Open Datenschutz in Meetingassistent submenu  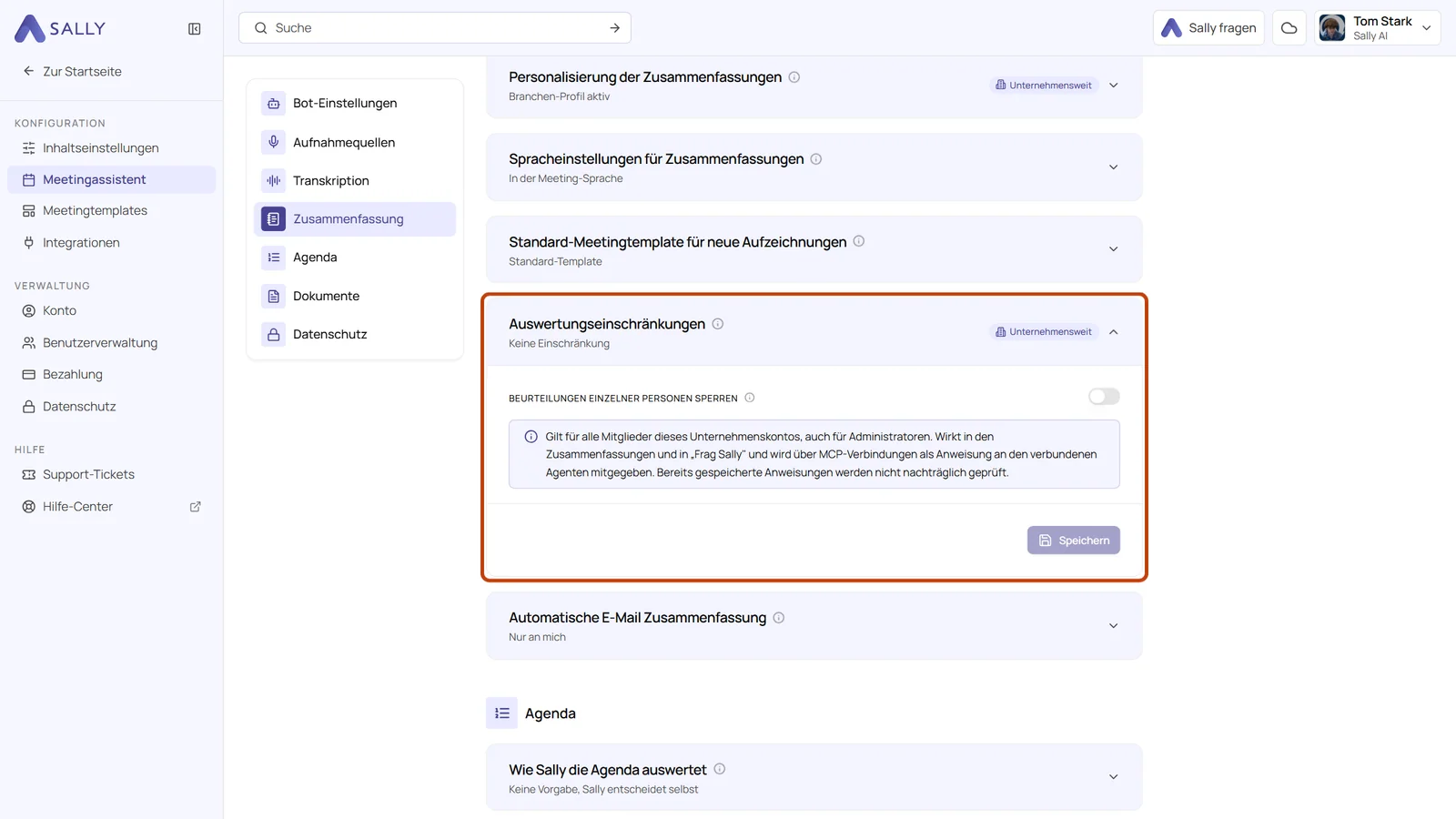355,334
